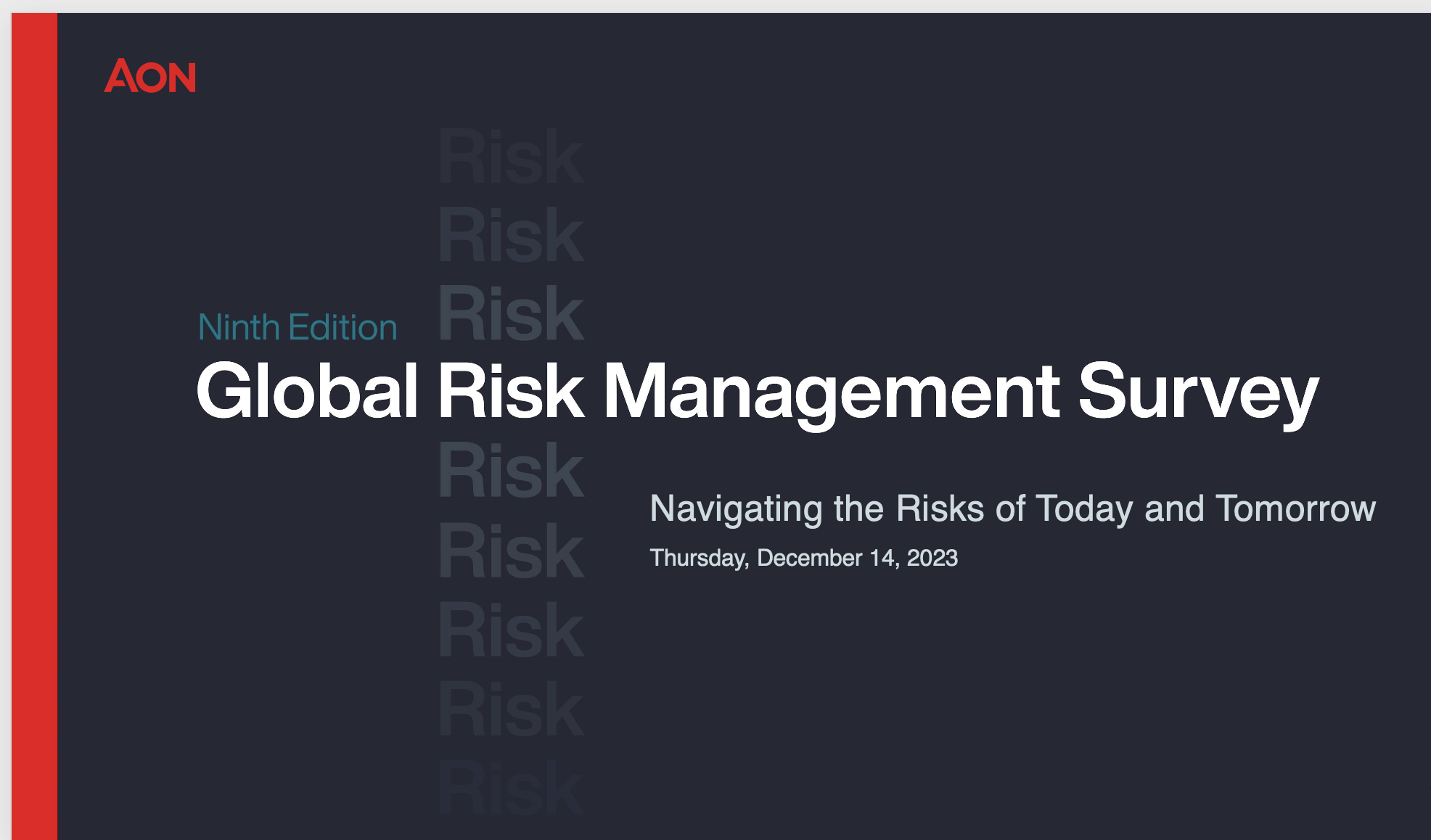Select the "Navigating the Risks" subtitle line
The image size is (1431, 840).
point(1012,508)
